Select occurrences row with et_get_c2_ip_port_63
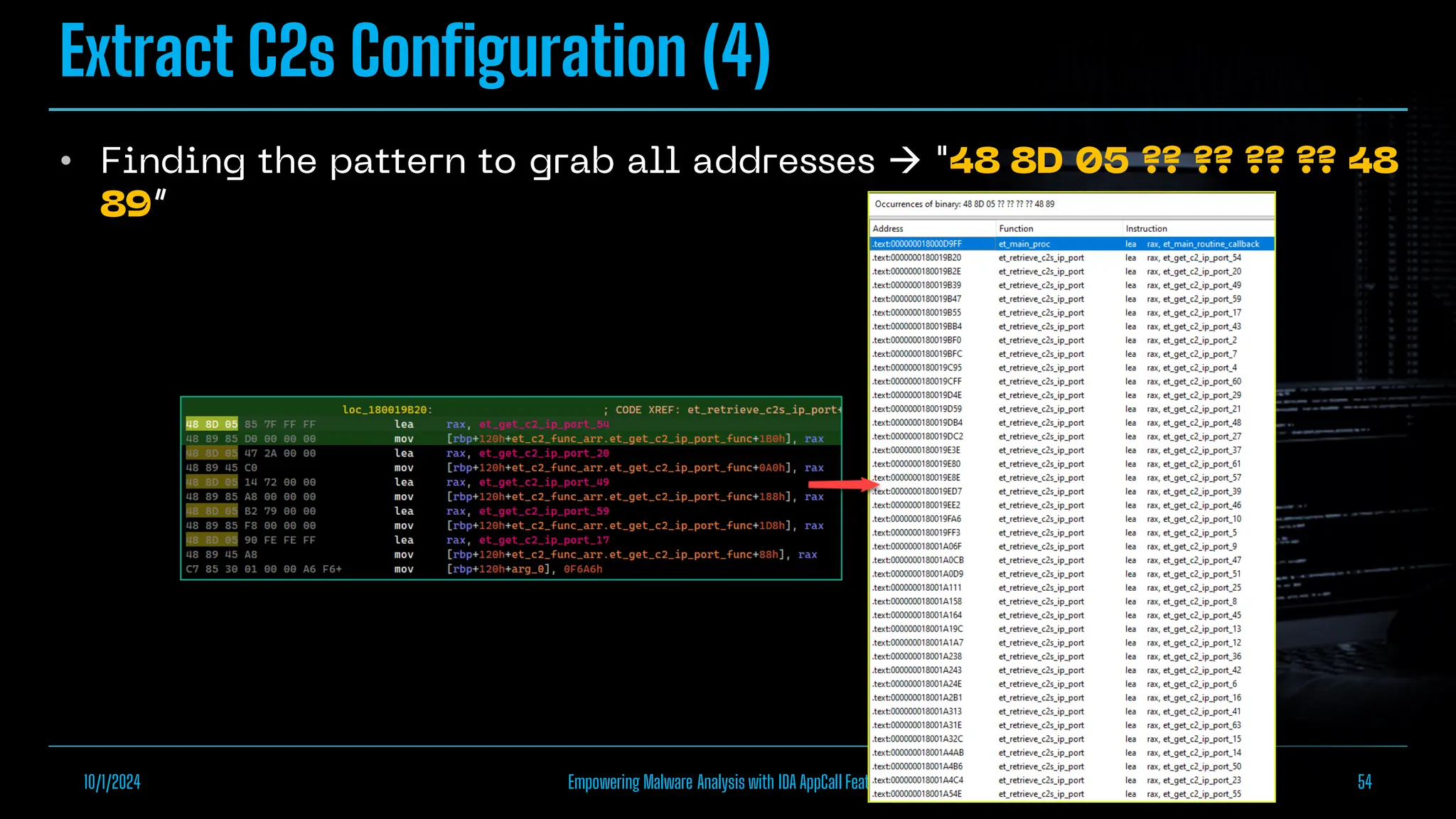The image size is (1456, 819). pos(1072,725)
